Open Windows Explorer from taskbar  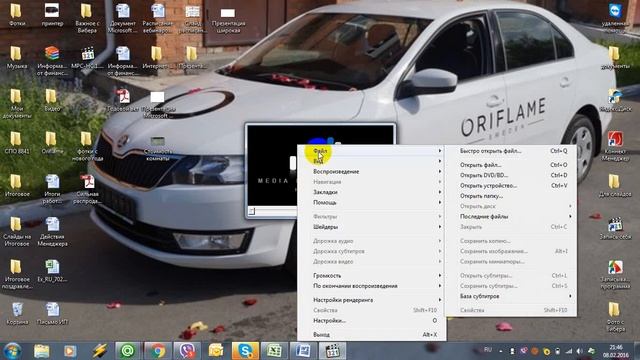click(41, 351)
